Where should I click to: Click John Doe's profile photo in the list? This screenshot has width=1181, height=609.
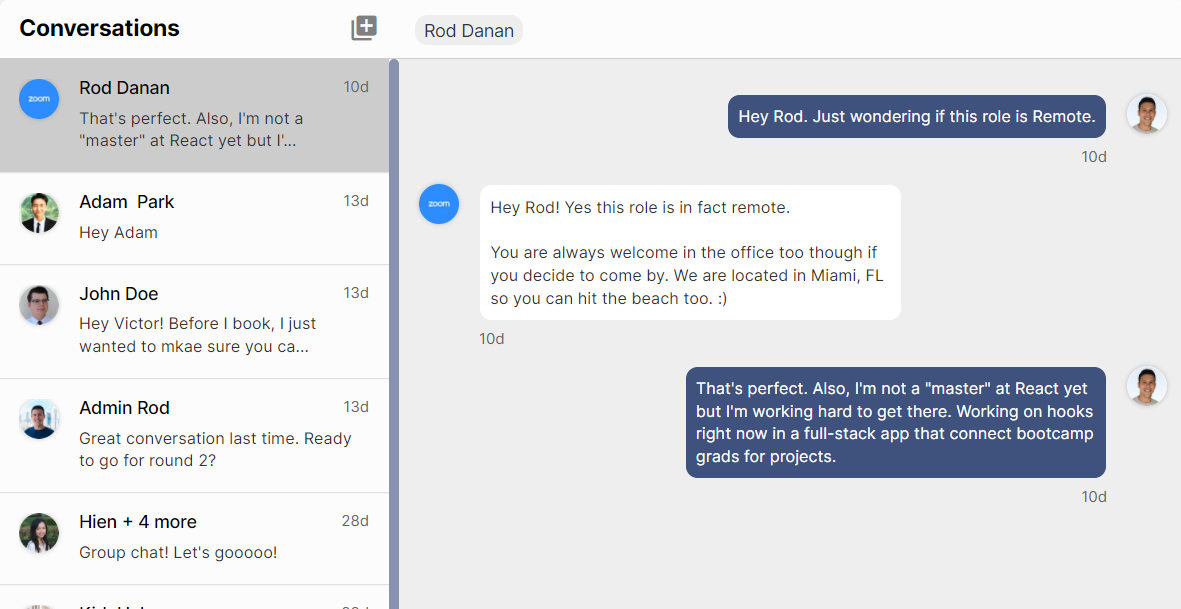(39, 305)
